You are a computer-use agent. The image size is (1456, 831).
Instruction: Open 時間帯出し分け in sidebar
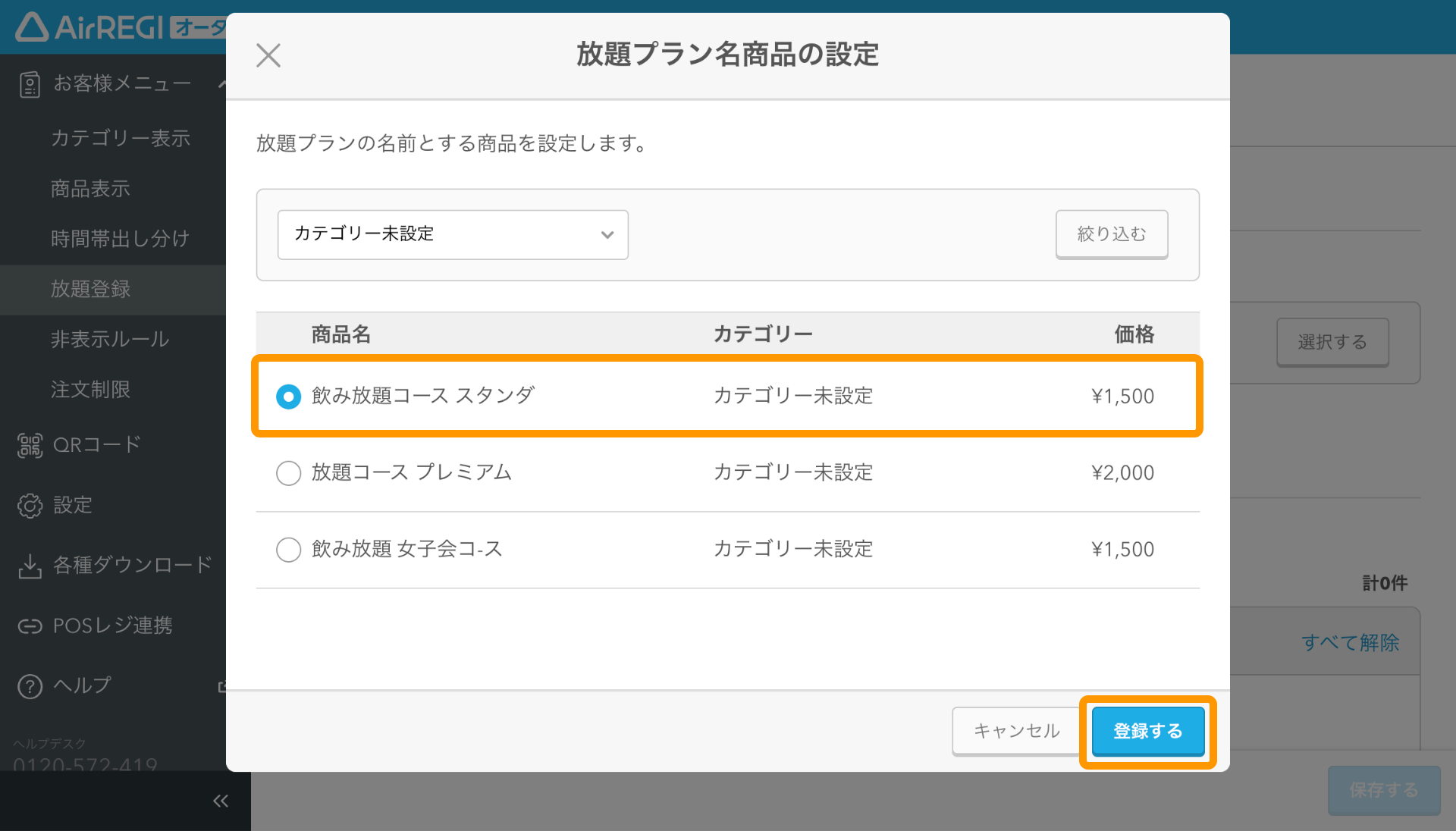pos(120,239)
